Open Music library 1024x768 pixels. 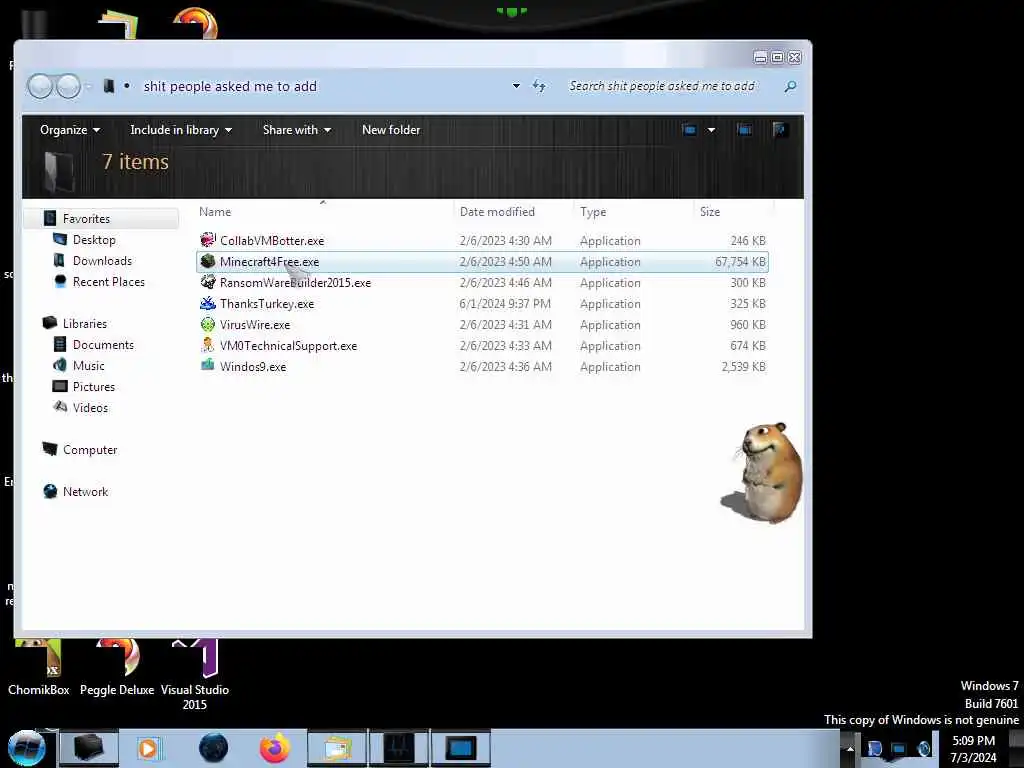pos(89,365)
